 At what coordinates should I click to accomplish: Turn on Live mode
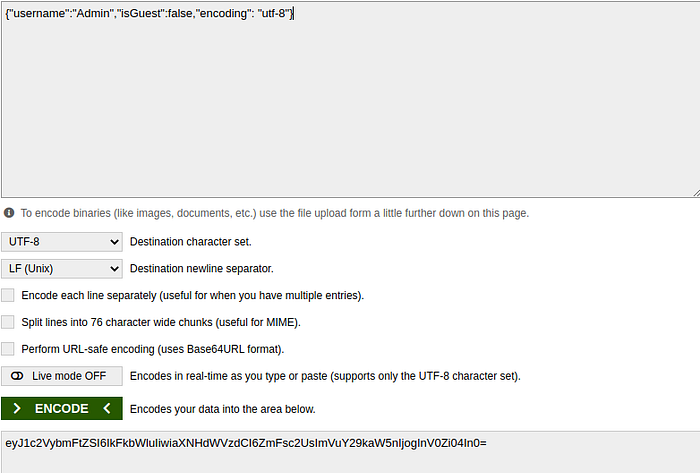tap(62, 376)
